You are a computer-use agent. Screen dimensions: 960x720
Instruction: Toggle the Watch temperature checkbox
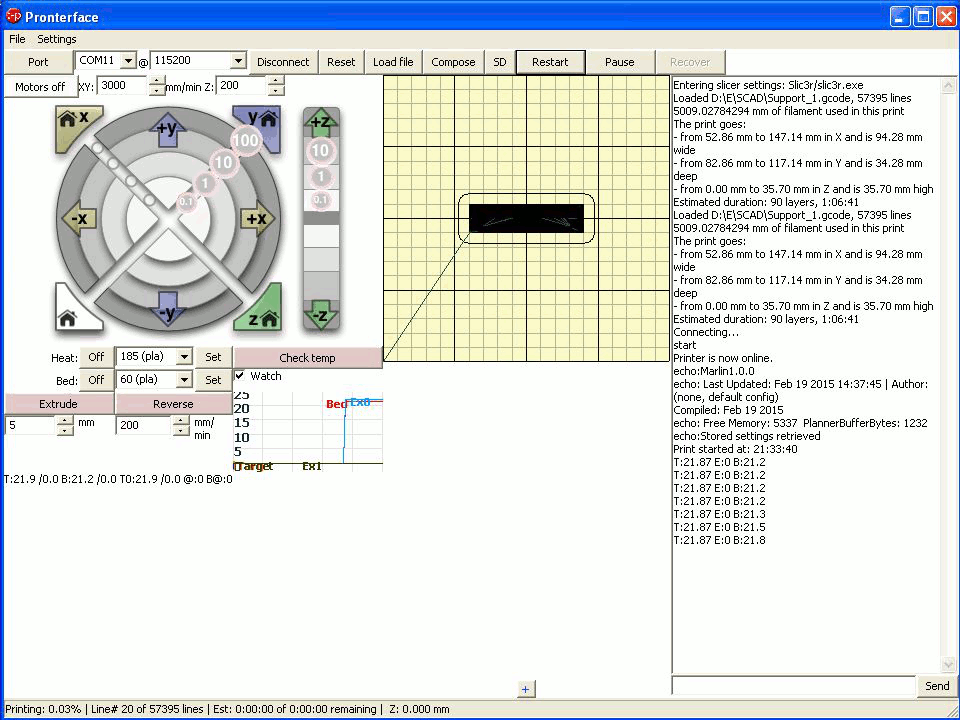point(240,376)
